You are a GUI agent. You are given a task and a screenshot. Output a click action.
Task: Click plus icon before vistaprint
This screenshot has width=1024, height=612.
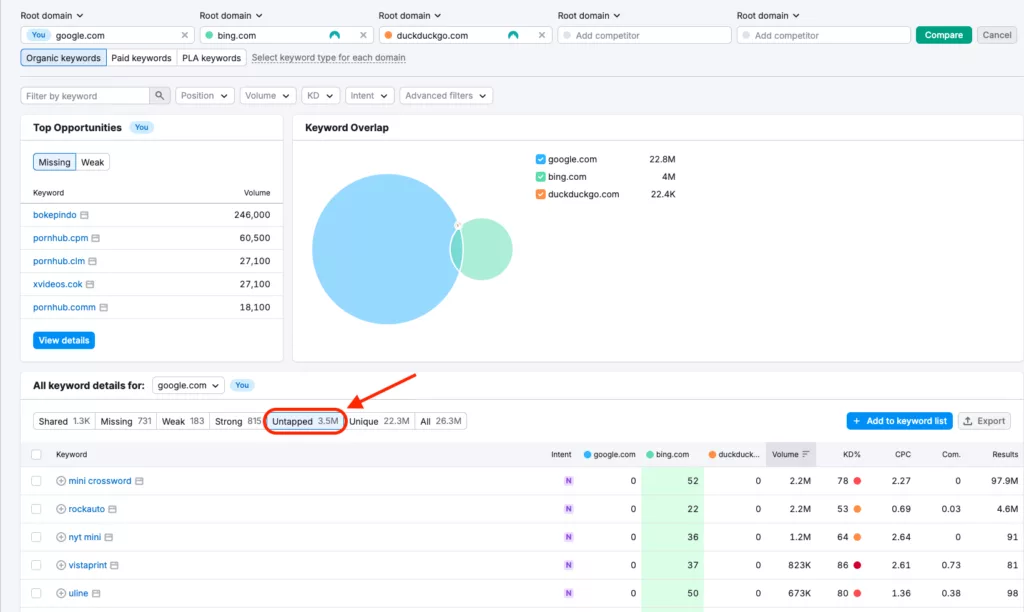[x=61, y=565]
